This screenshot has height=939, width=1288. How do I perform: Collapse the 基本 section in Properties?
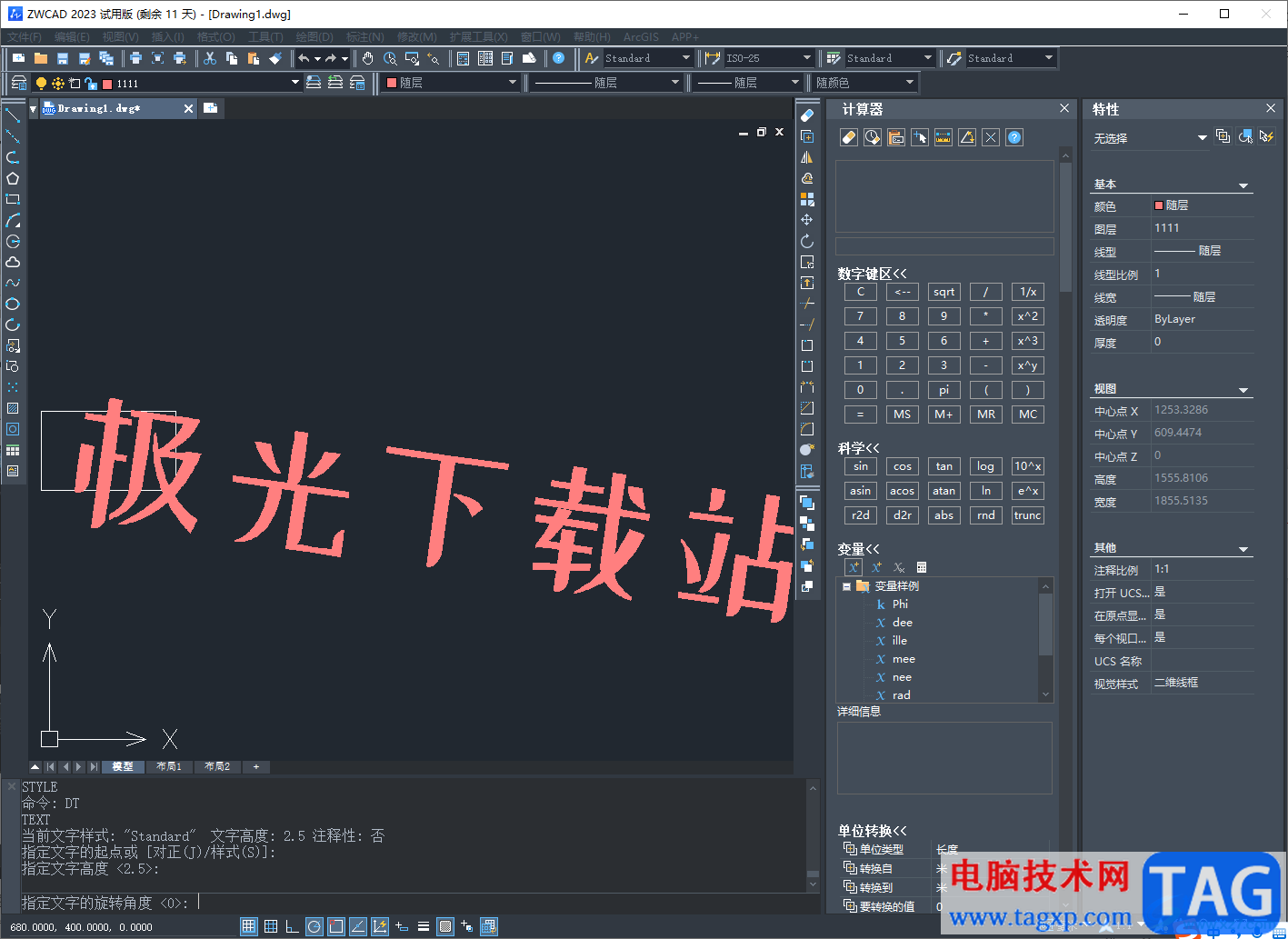click(1243, 185)
